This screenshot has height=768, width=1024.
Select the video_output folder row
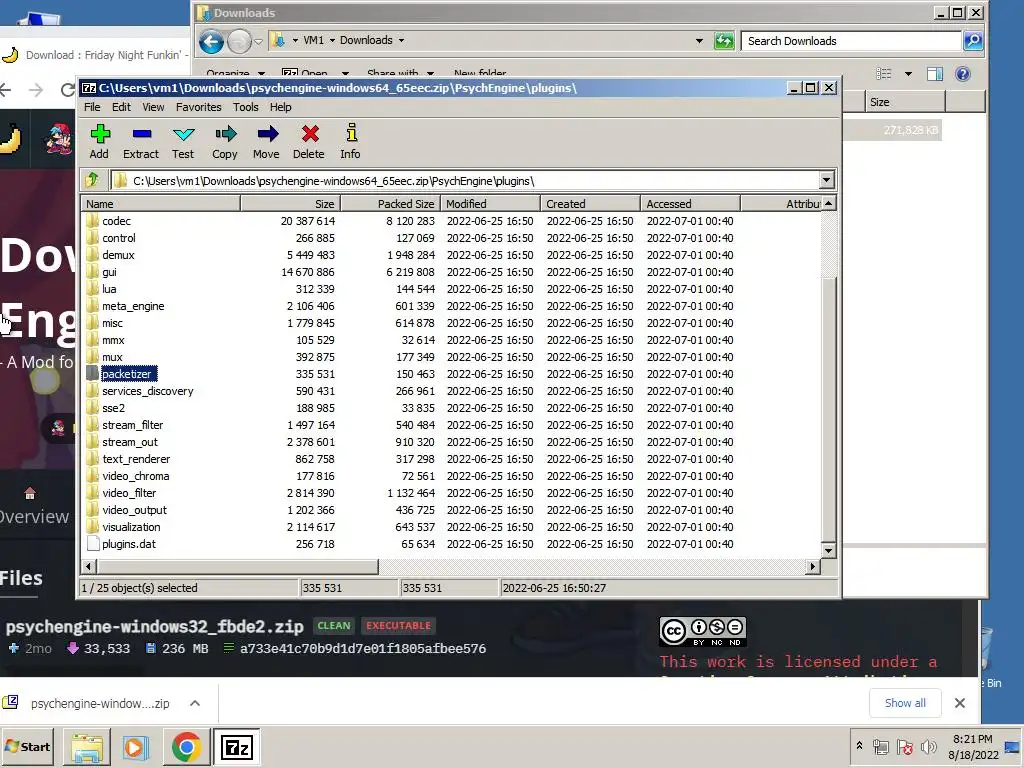coord(451,509)
